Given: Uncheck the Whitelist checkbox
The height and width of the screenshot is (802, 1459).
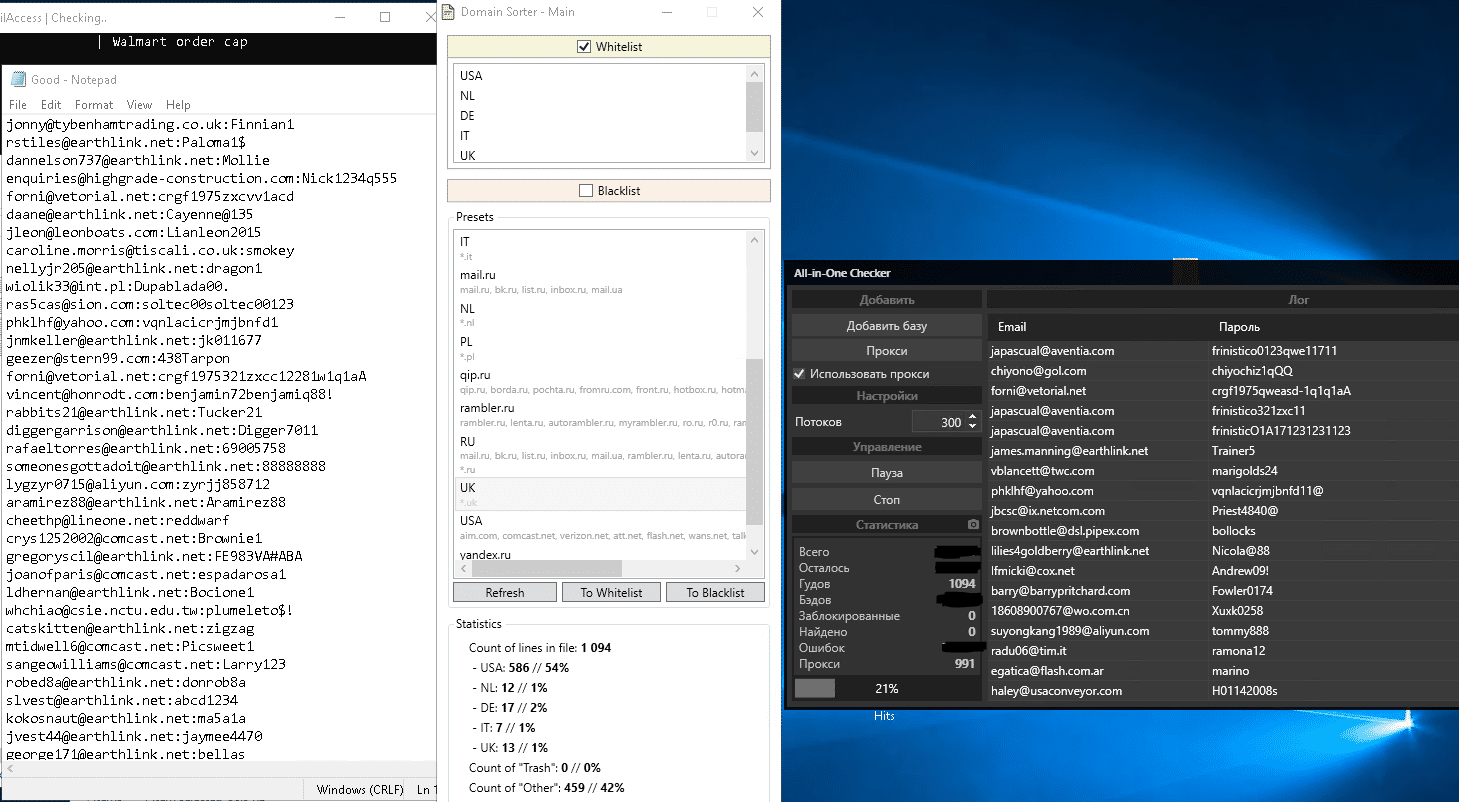Looking at the screenshot, I should click(585, 47).
